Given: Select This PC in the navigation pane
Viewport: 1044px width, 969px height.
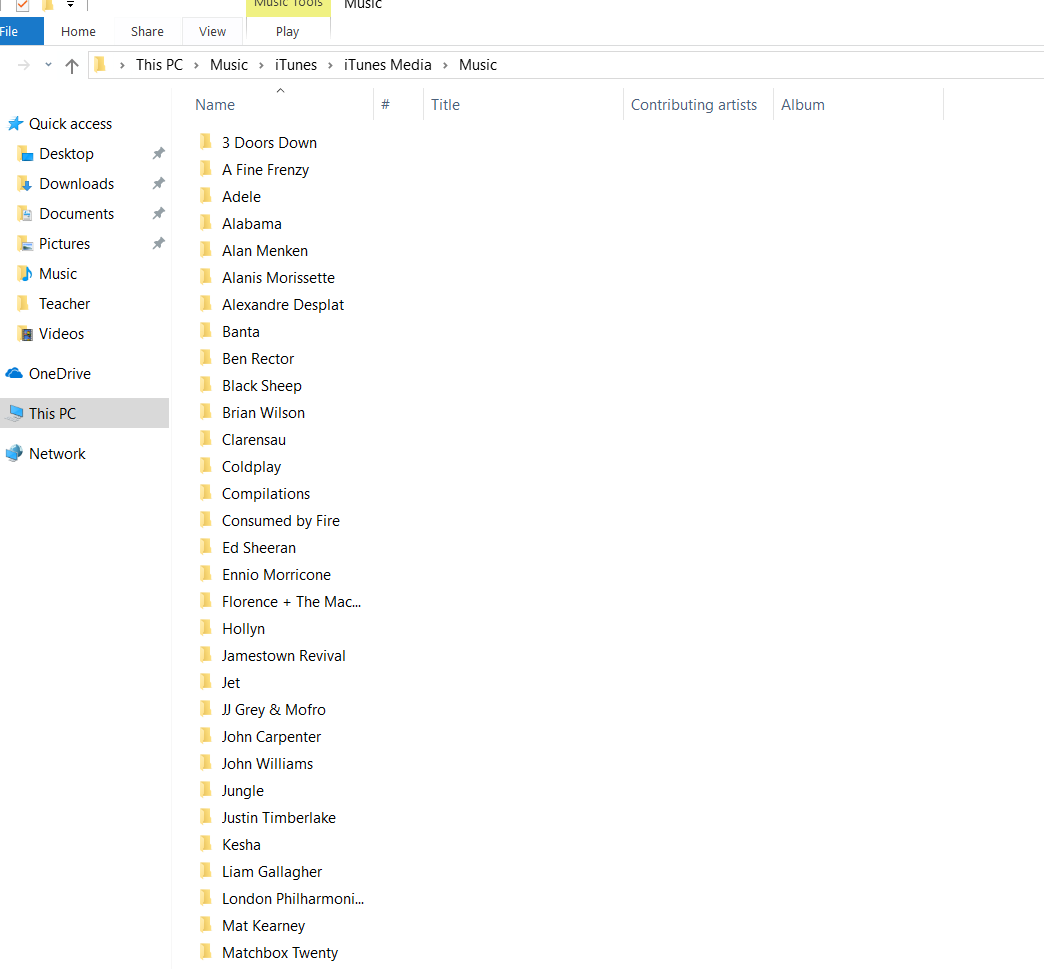Looking at the screenshot, I should point(52,414).
